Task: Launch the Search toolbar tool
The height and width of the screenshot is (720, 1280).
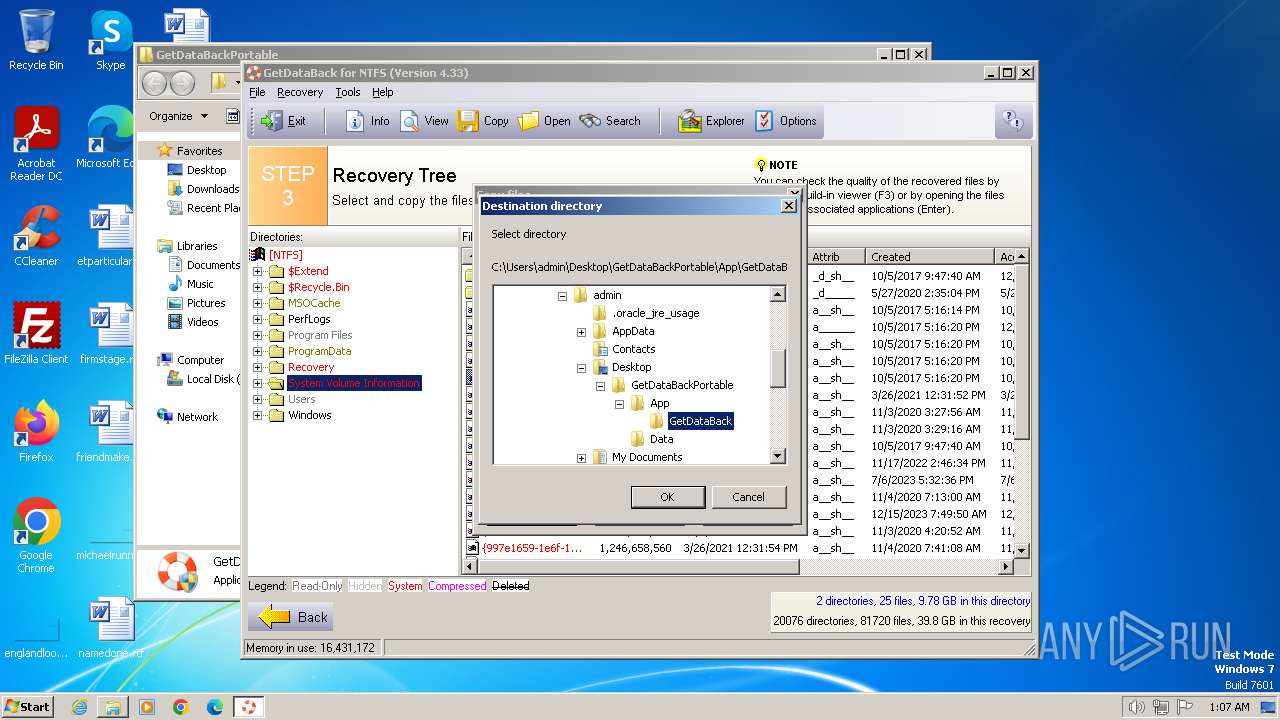Action: click(610, 121)
